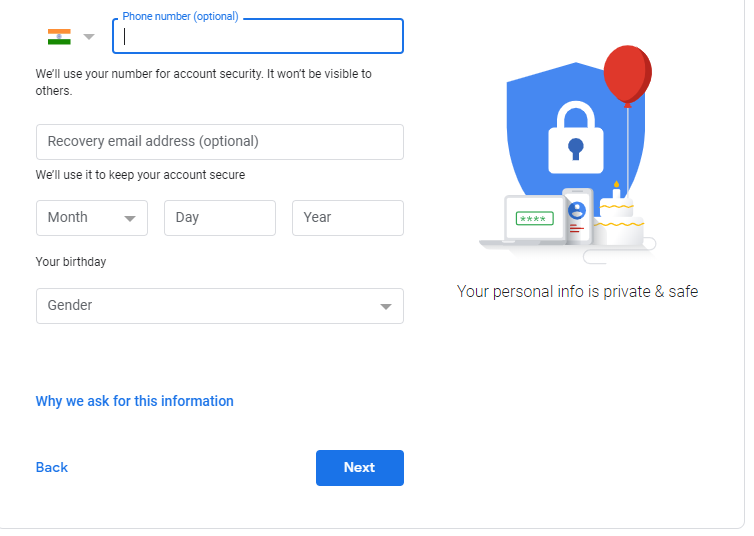The image size is (754, 536).
Task: Click the red balloon illustration
Action: (x=627, y=73)
